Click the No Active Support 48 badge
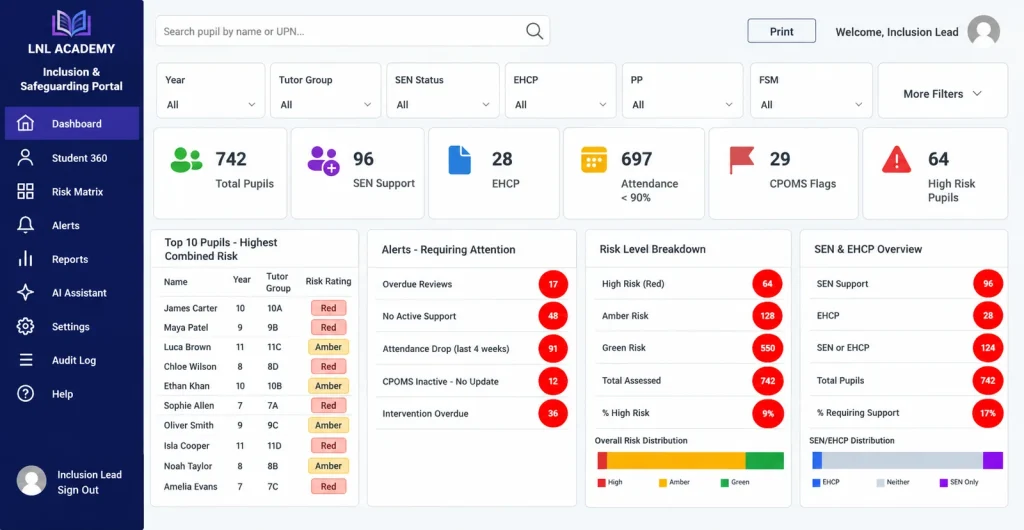This screenshot has width=1024, height=530. (553, 316)
